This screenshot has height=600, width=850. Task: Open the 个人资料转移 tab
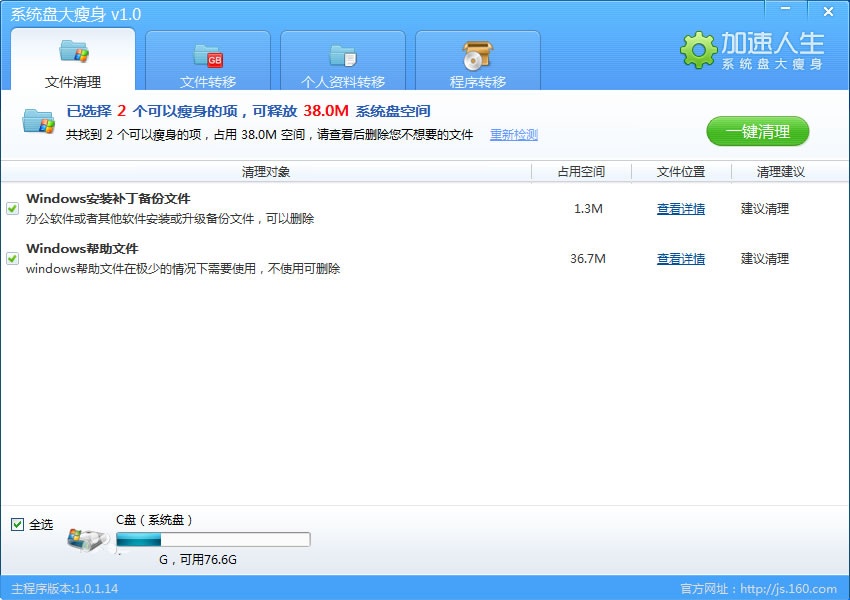[343, 60]
